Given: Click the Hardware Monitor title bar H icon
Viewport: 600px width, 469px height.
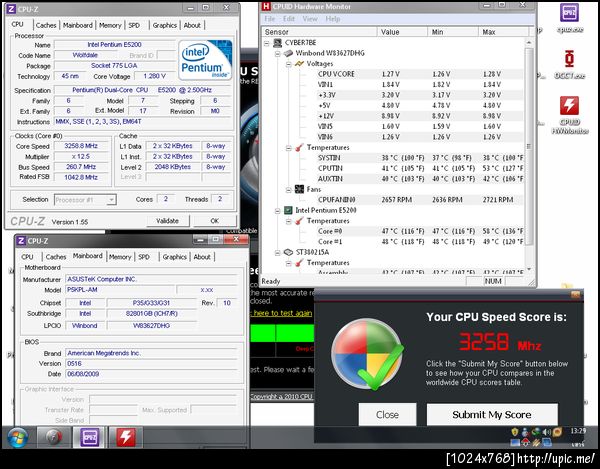Looking at the screenshot, I should (266, 7).
